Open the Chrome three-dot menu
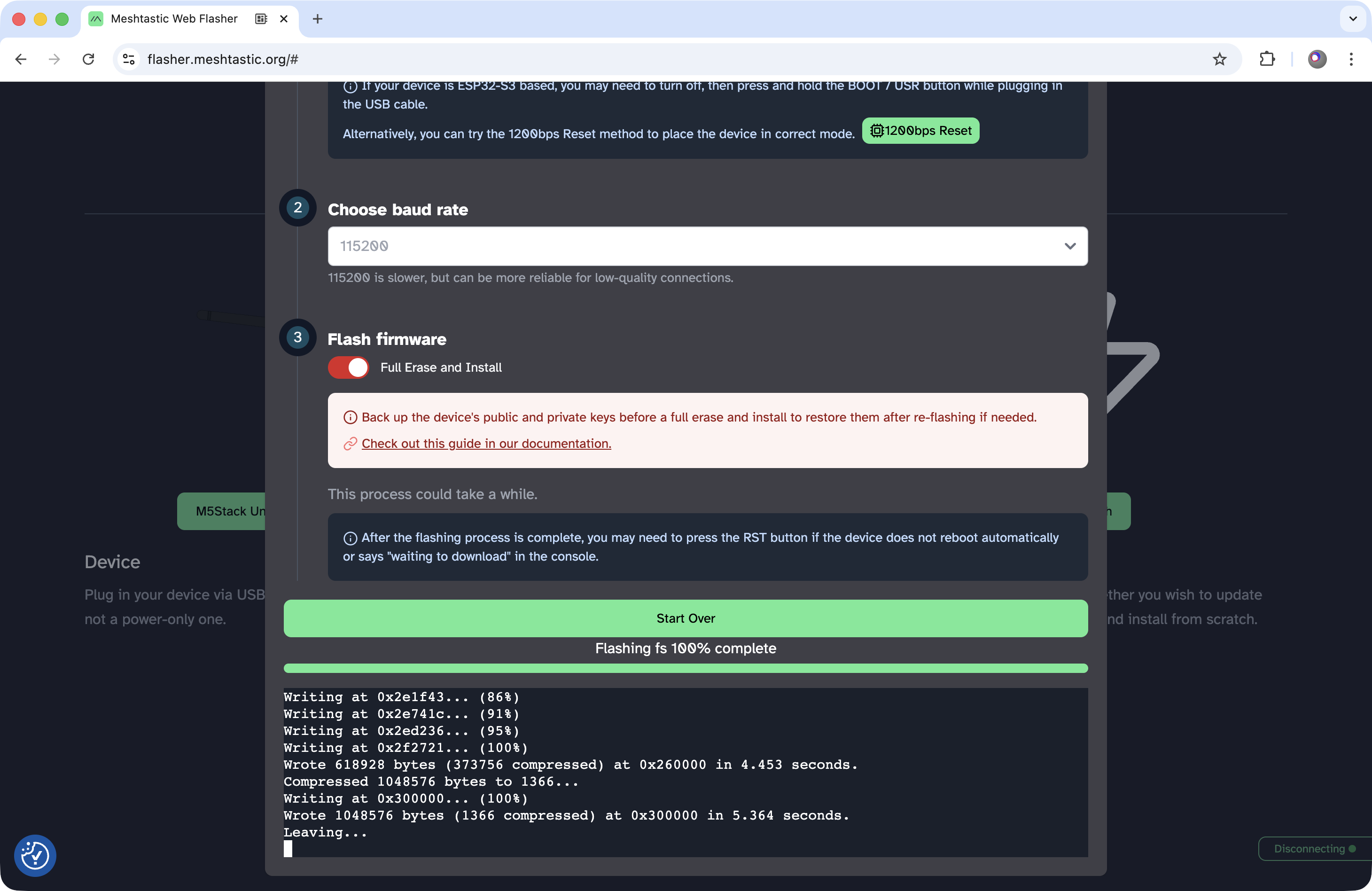Image resolution: width=1372 pixels, height=891 pixels. (x=1351, y=59)
